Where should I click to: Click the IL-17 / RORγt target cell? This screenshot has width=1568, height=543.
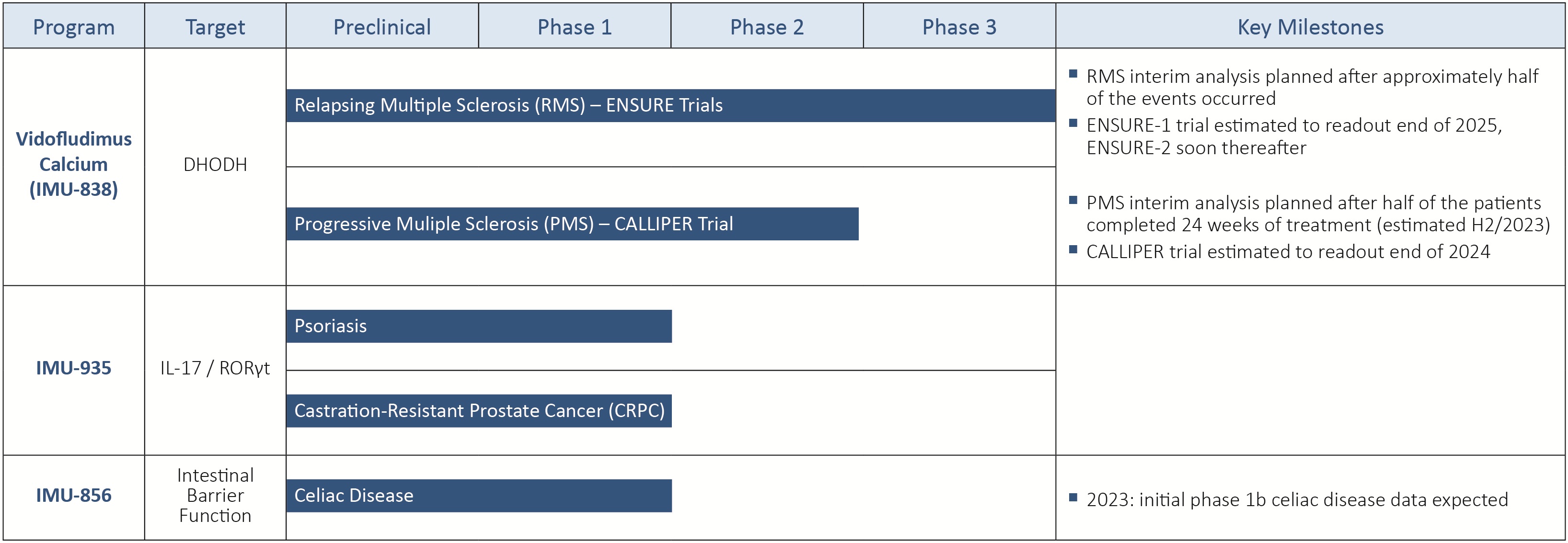coord(215,369)
